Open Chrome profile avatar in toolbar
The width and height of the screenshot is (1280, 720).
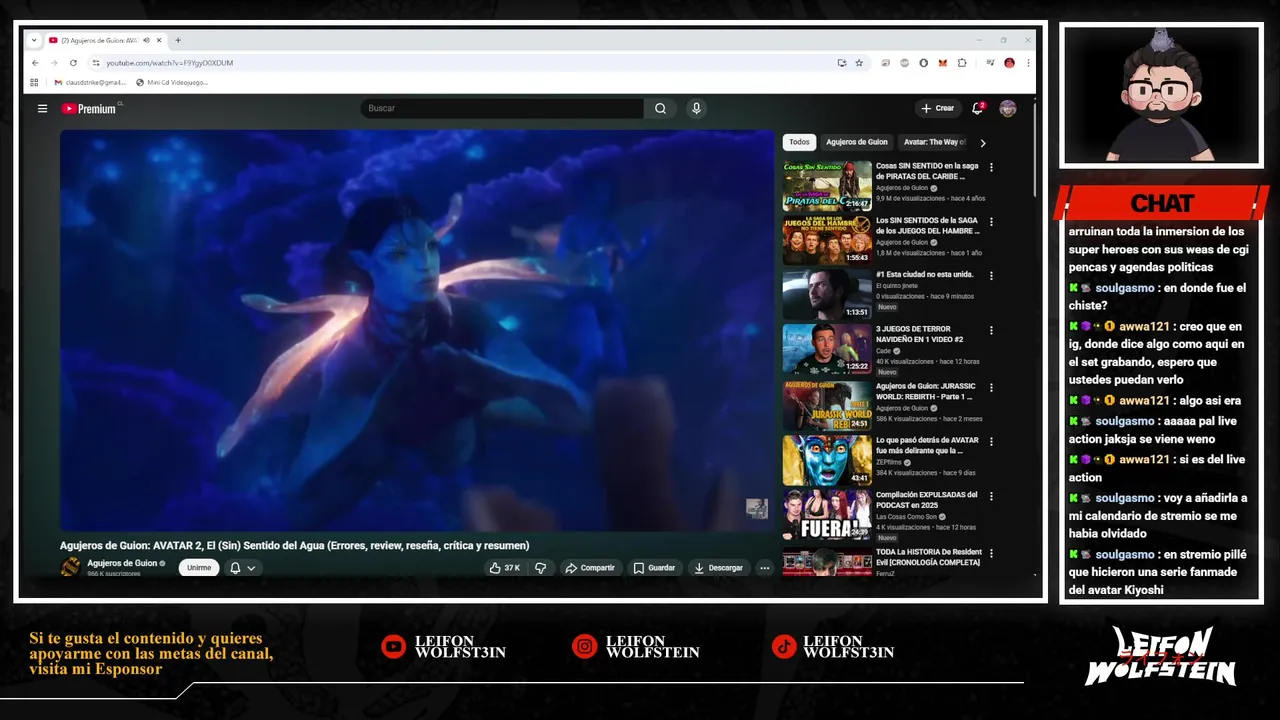click(x=1009, y=63)
